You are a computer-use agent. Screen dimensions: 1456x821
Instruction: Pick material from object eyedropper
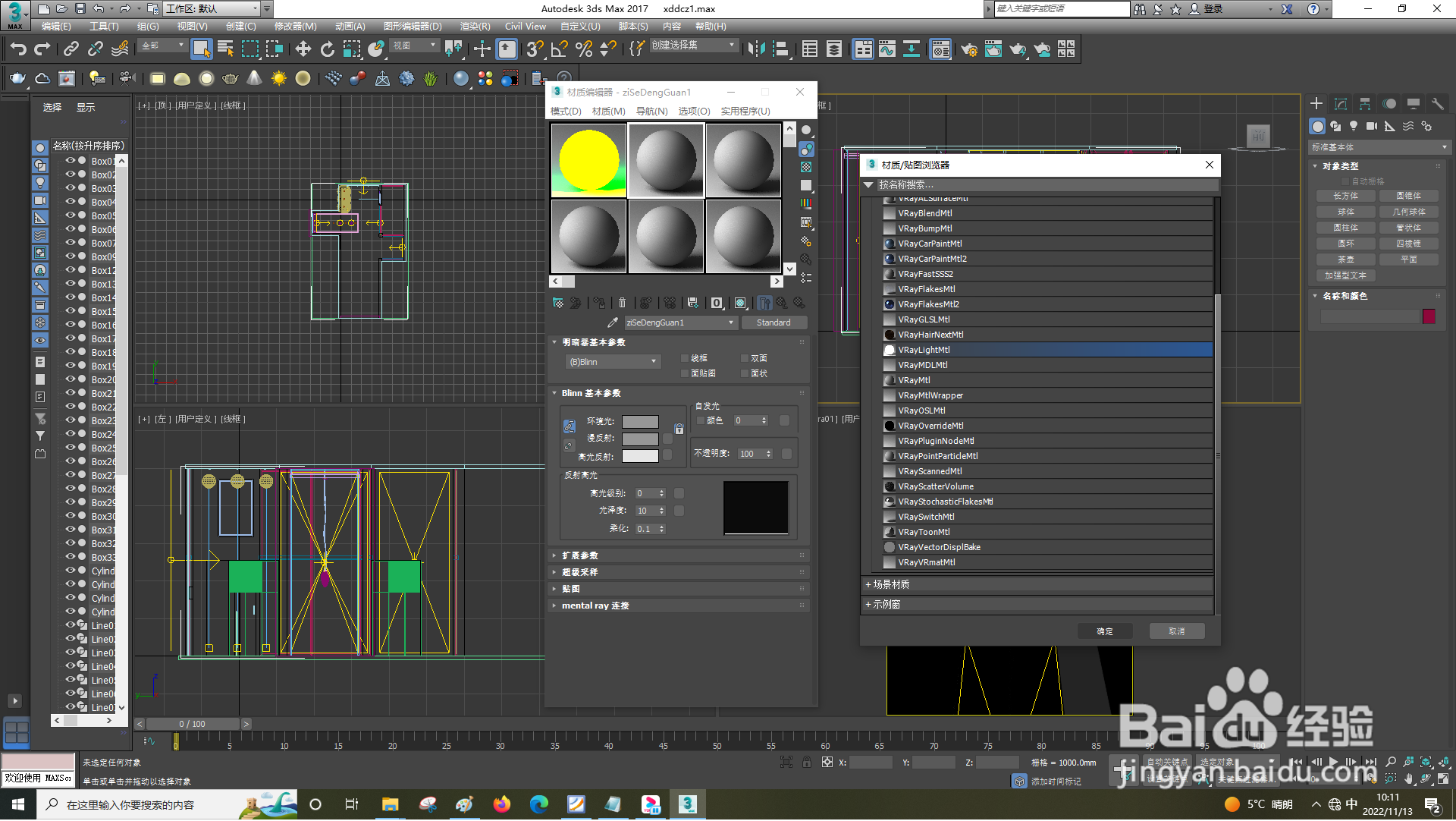[x=613, y=323]
